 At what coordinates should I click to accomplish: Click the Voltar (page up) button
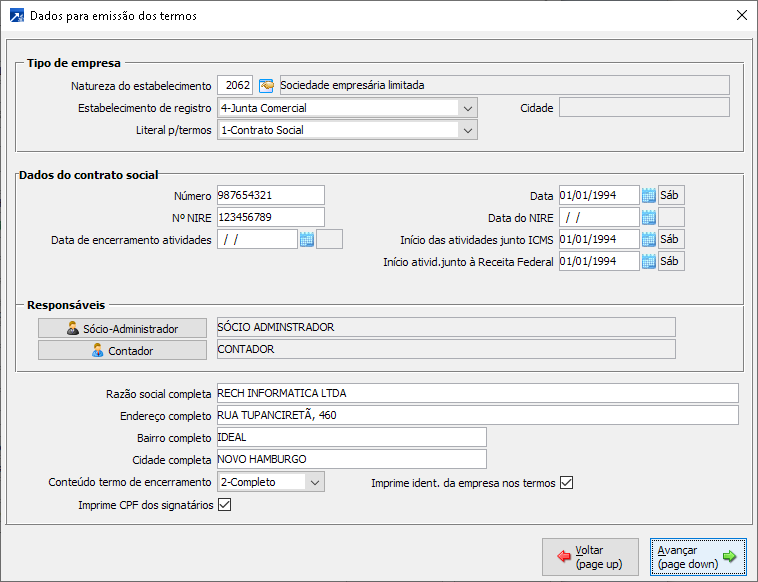[590, 557]
